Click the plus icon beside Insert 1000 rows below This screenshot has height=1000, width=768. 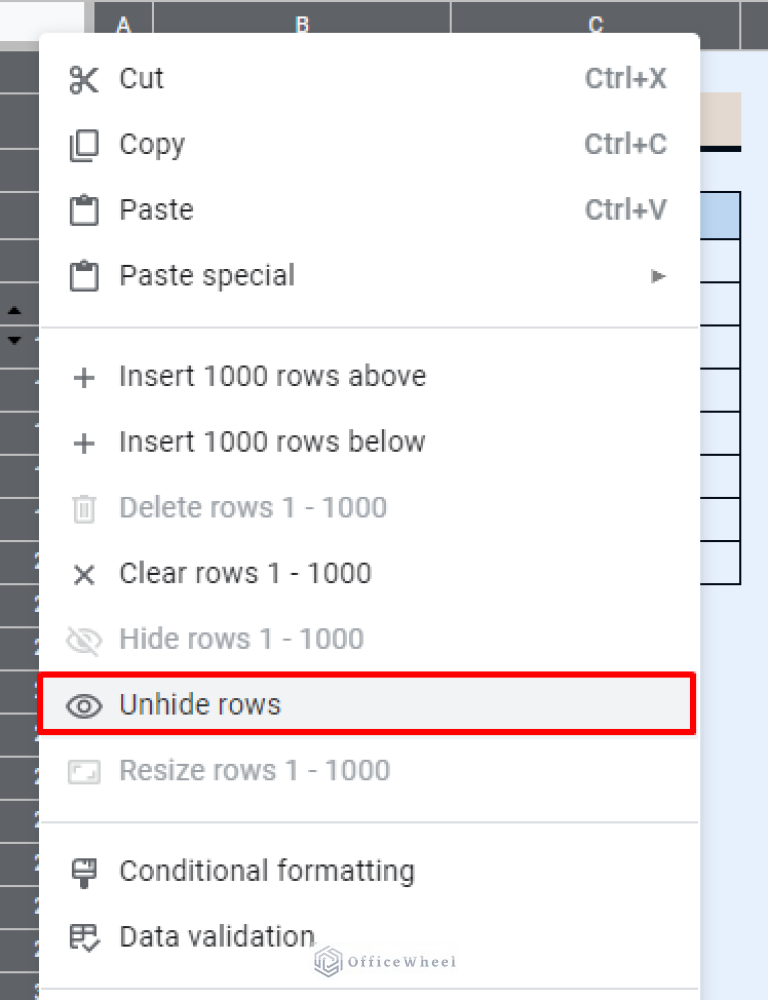(84, 442)
